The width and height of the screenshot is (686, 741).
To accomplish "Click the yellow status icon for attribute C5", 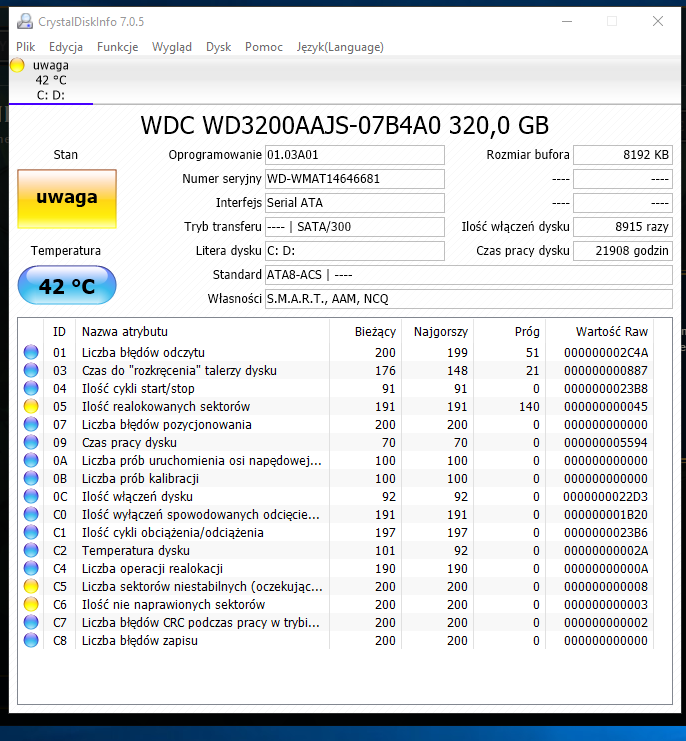I will [x=31, y=586].
